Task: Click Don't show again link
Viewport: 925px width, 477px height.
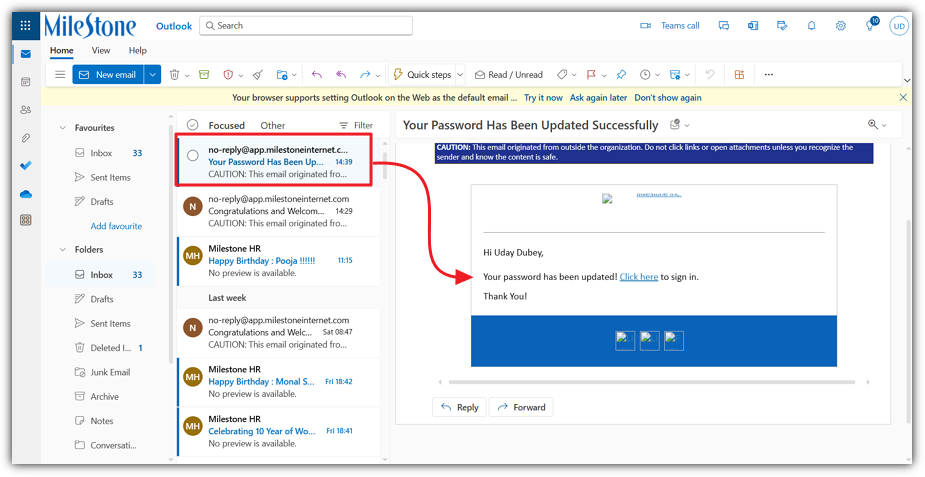Action: click(668, 98)
